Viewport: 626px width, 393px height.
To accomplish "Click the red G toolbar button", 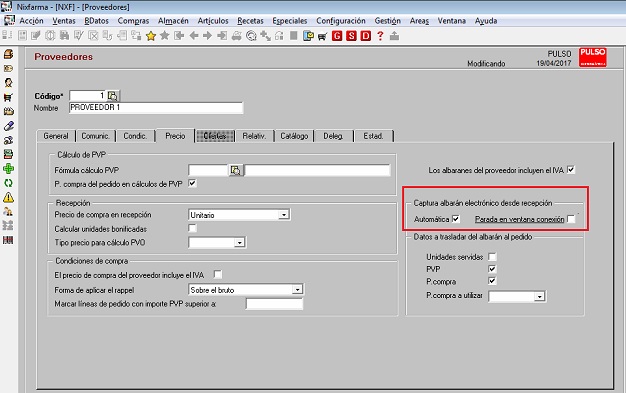I will [337, 36].
